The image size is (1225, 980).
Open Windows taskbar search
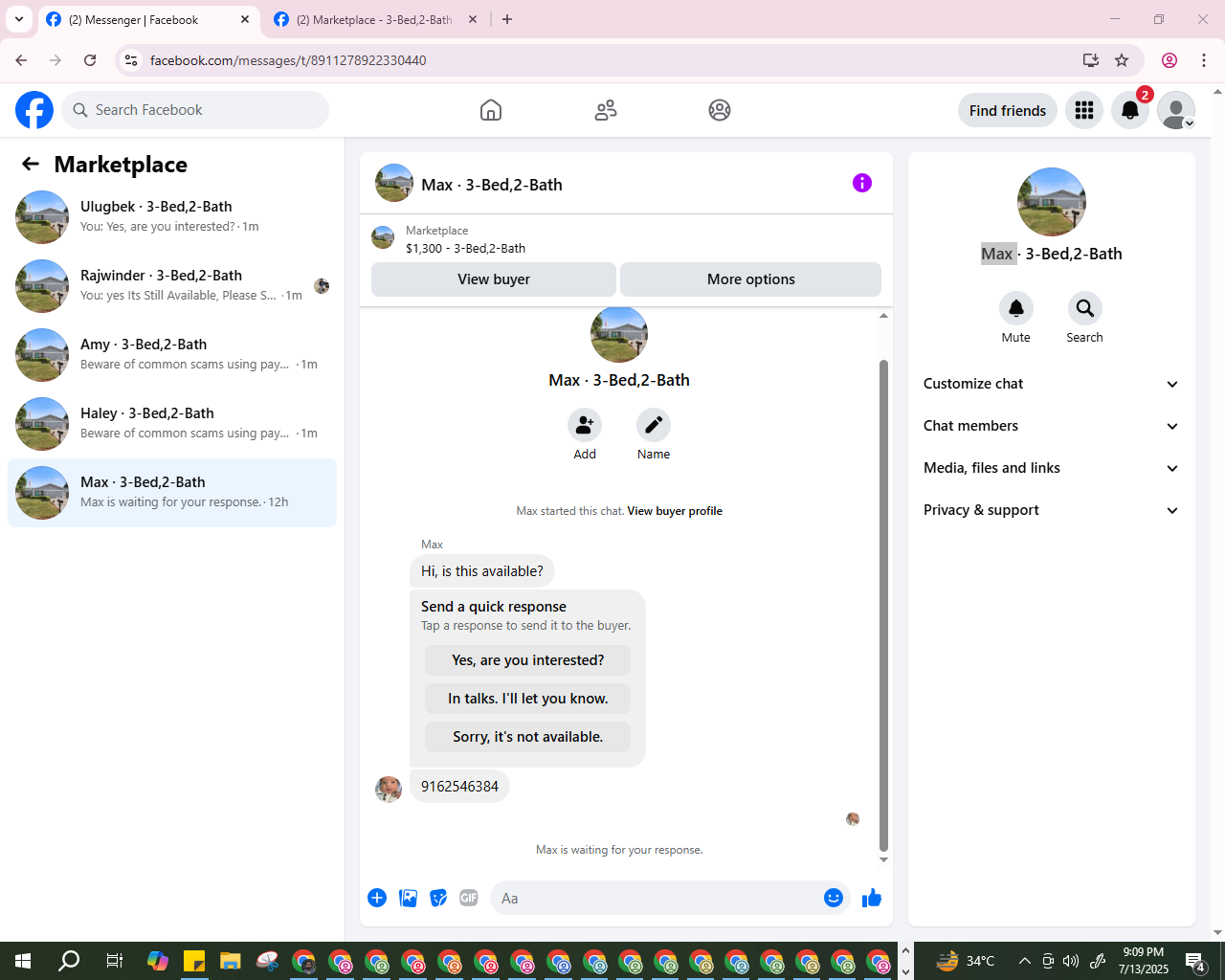click(69, 961)
